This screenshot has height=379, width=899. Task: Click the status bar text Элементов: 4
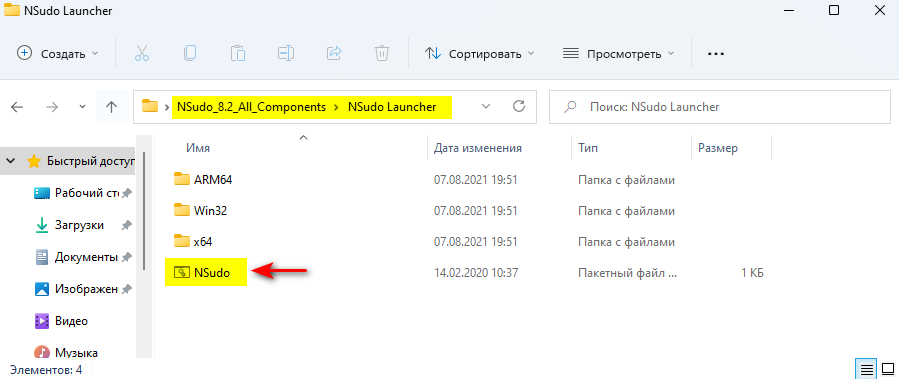[x=46, y=369]
